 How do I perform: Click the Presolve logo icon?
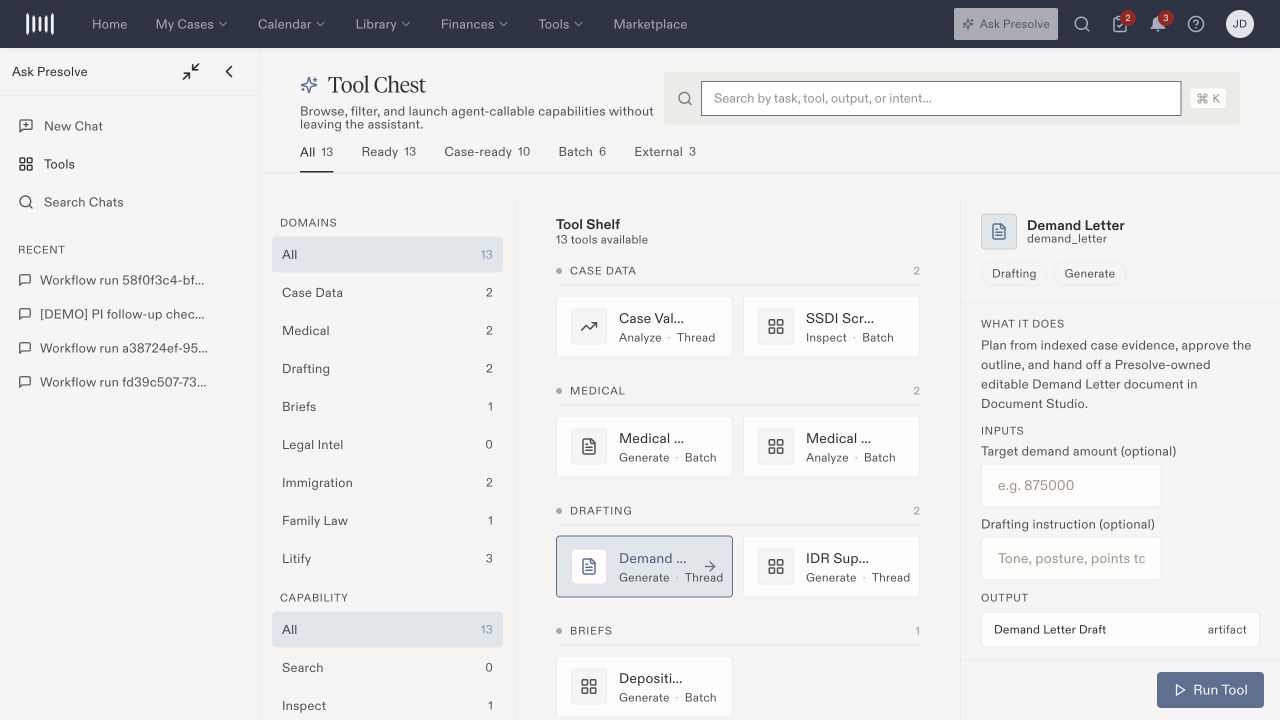40,24
